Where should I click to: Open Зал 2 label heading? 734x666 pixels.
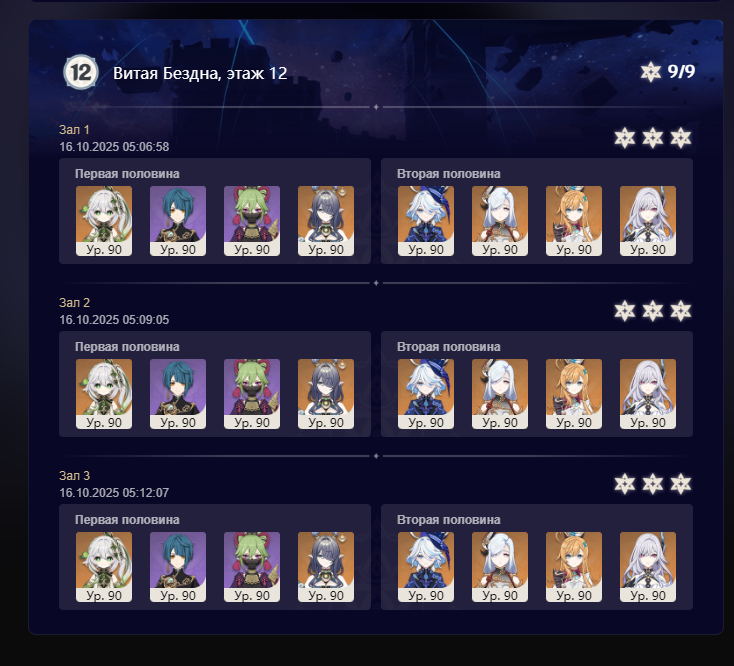coord(74,303)
